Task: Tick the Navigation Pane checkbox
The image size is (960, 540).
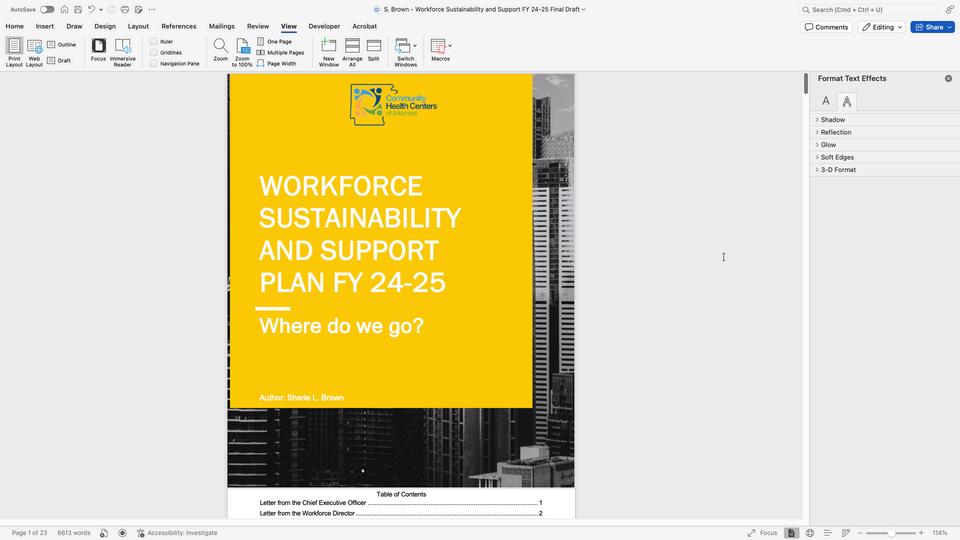Action: pyautogui.click(x=154, y=64)
